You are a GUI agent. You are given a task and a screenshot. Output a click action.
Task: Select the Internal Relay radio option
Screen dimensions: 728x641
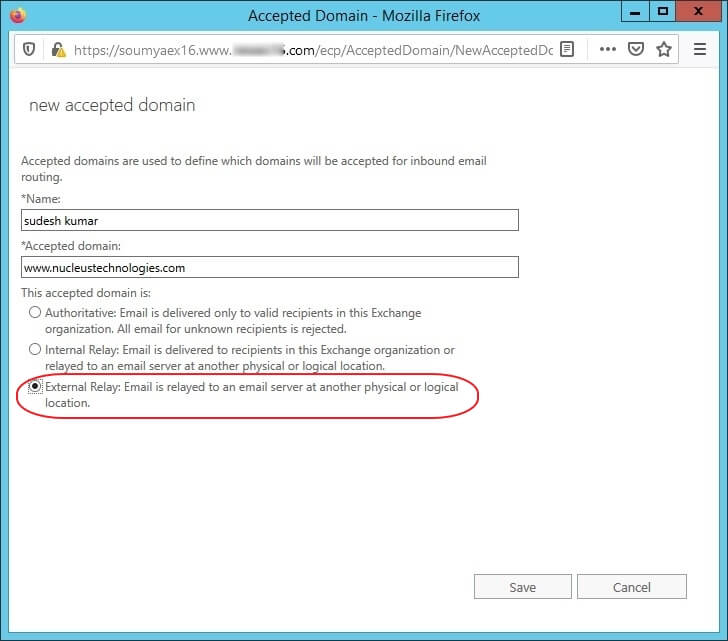point(35,349)
